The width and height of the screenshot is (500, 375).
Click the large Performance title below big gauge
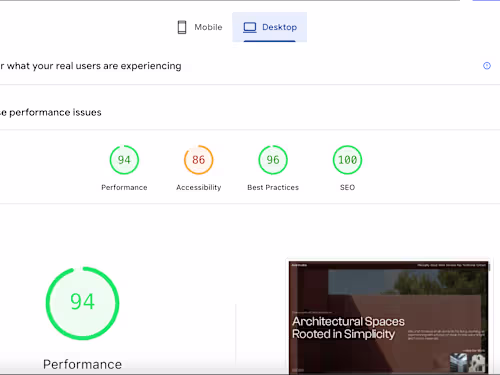[x=82, y=364]
